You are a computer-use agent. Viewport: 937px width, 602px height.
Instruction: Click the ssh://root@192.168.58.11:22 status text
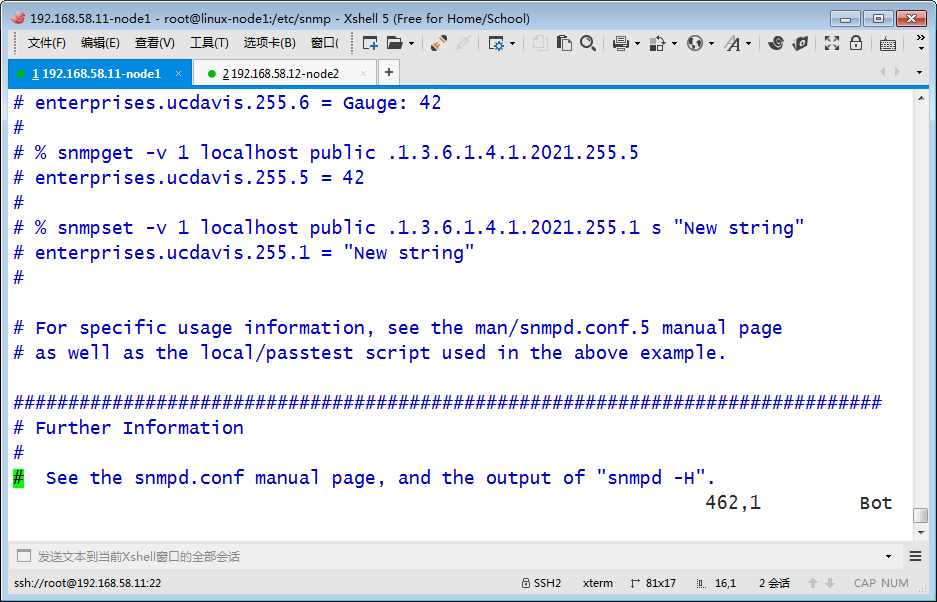pyautogui.click(x=88, y=583)
